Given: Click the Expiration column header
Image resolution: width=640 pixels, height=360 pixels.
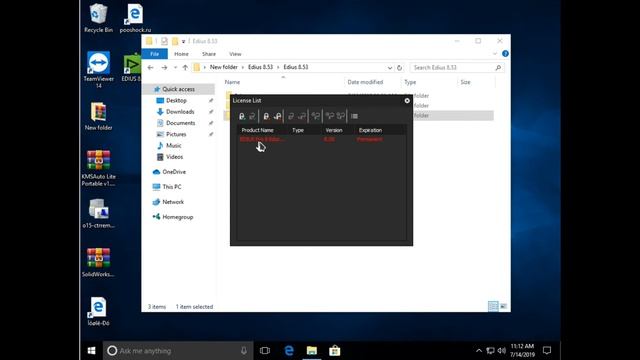Looking at the screenshot, I should 370,130.
